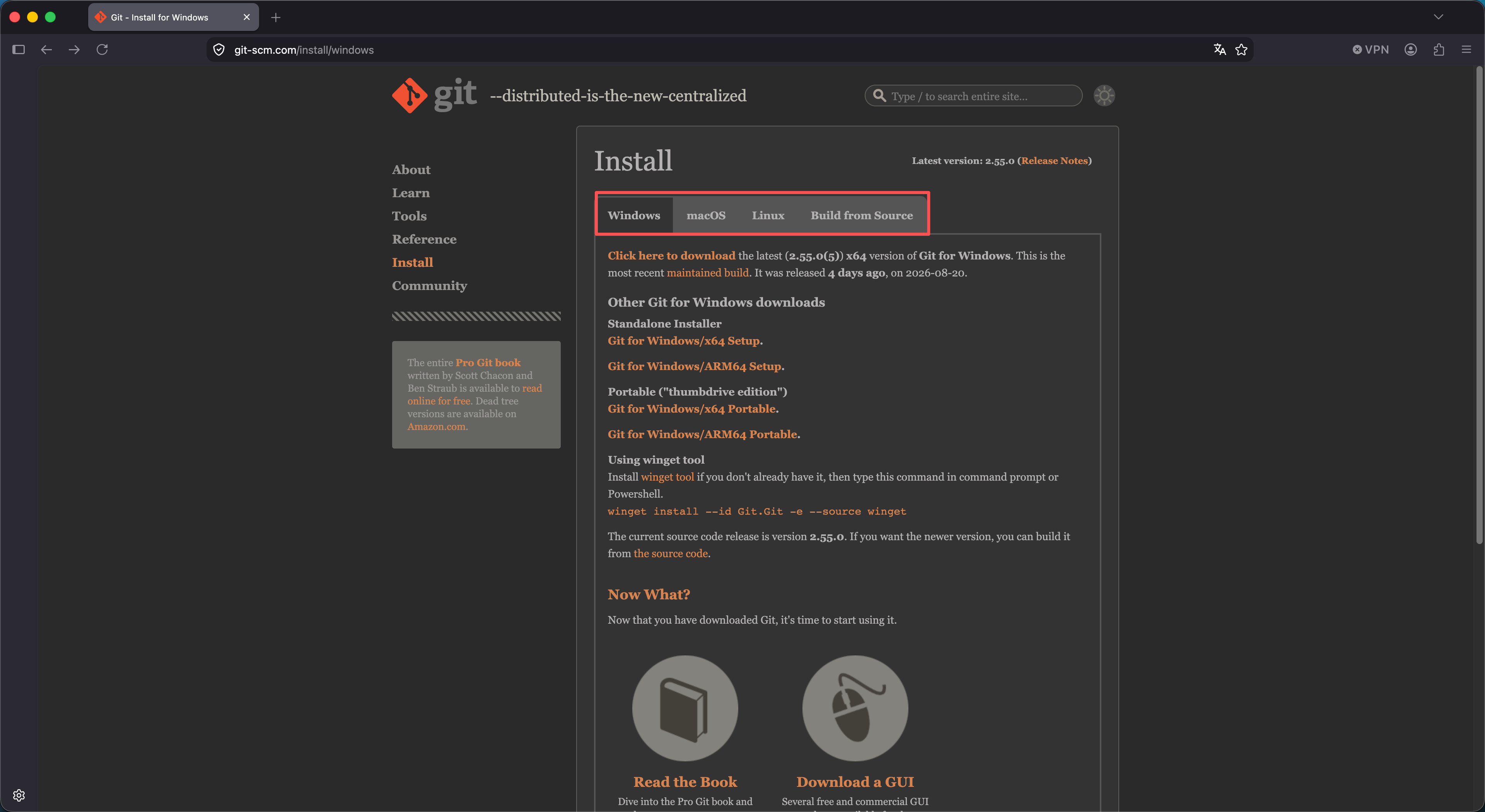
Task: Open the Community navigation item
Action: coord(430,286)
